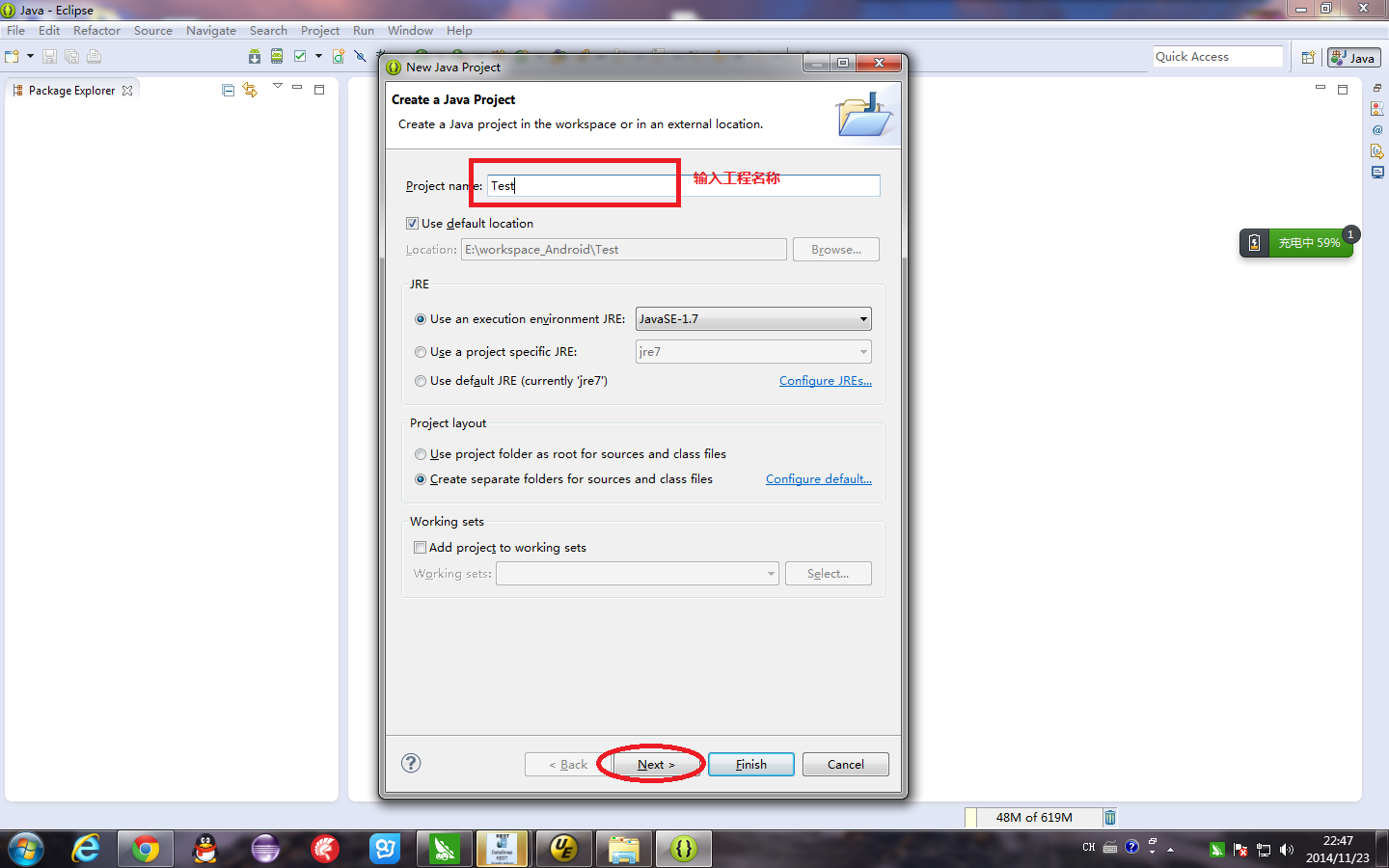This screenshot has height=868, width=1389.
Task: Click the dialog Help question icon
Action: point(411,763)
